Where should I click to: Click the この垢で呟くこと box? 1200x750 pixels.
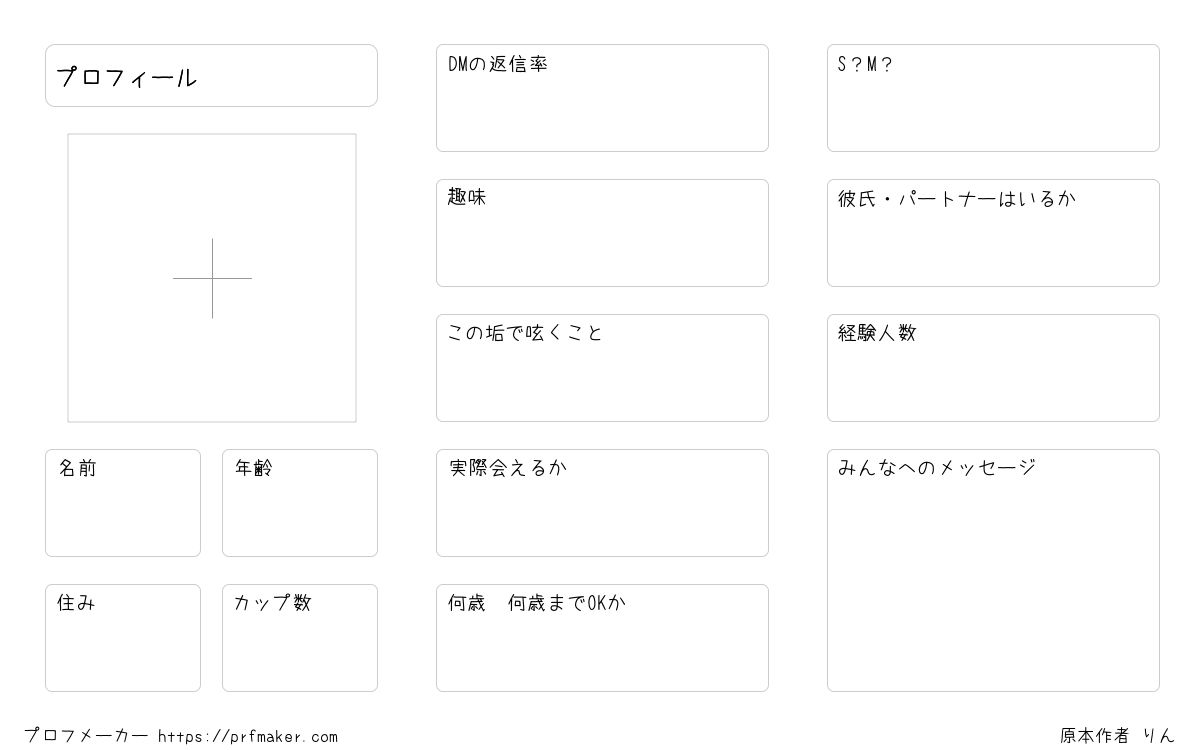(602, 368)
